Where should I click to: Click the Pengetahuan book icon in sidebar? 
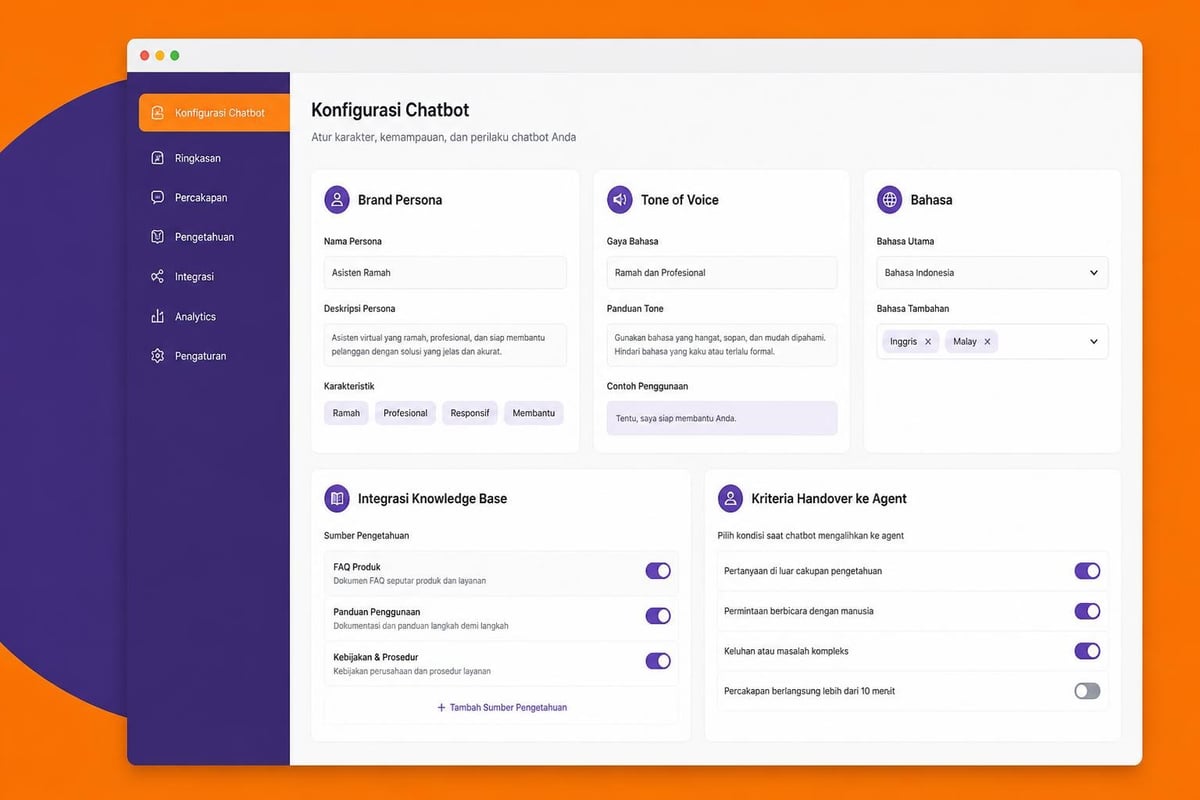157,237
